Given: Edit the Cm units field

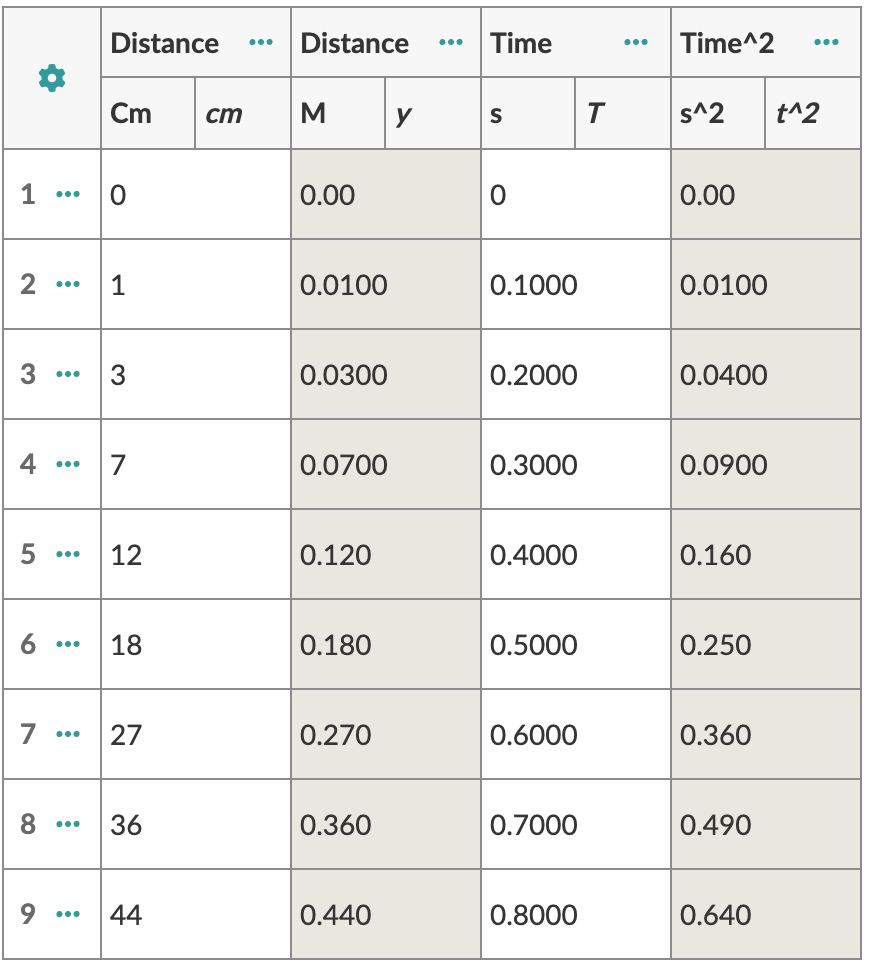Looking at the screenshot, I should 147,114.
